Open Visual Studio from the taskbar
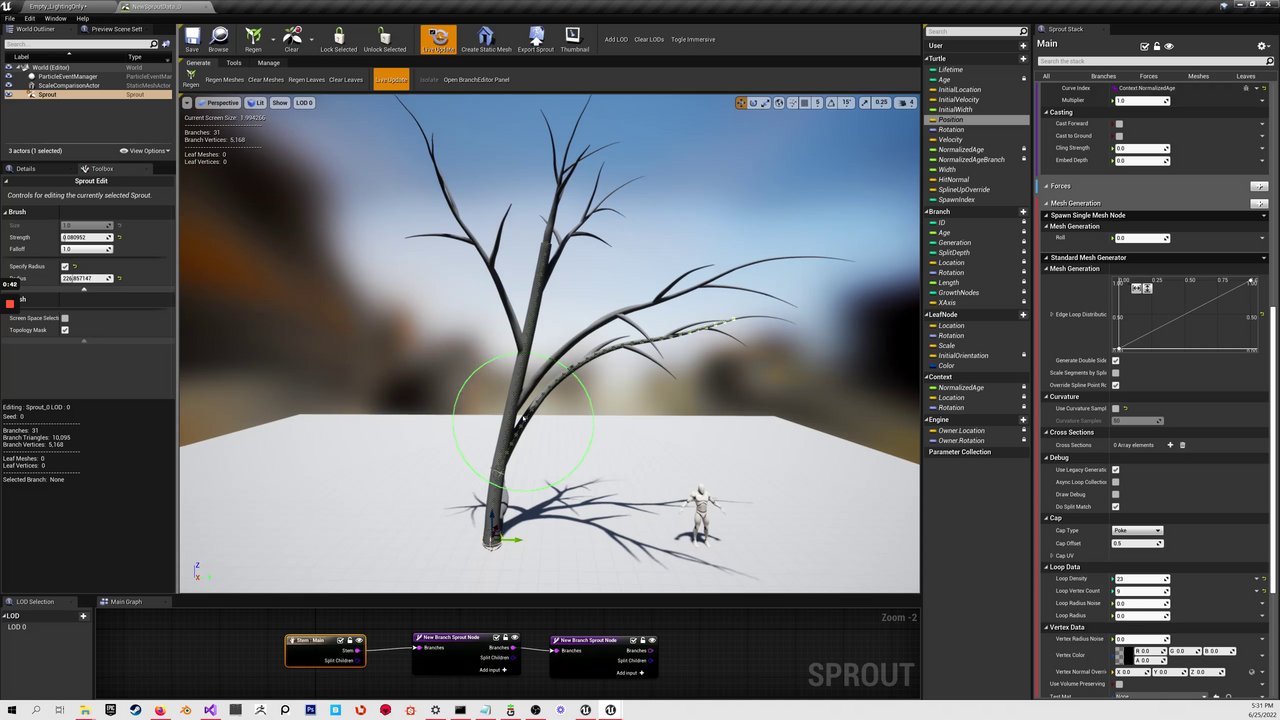Viewport: 1280px width, 720px height. pyautogui.click(x=210, y=710)
